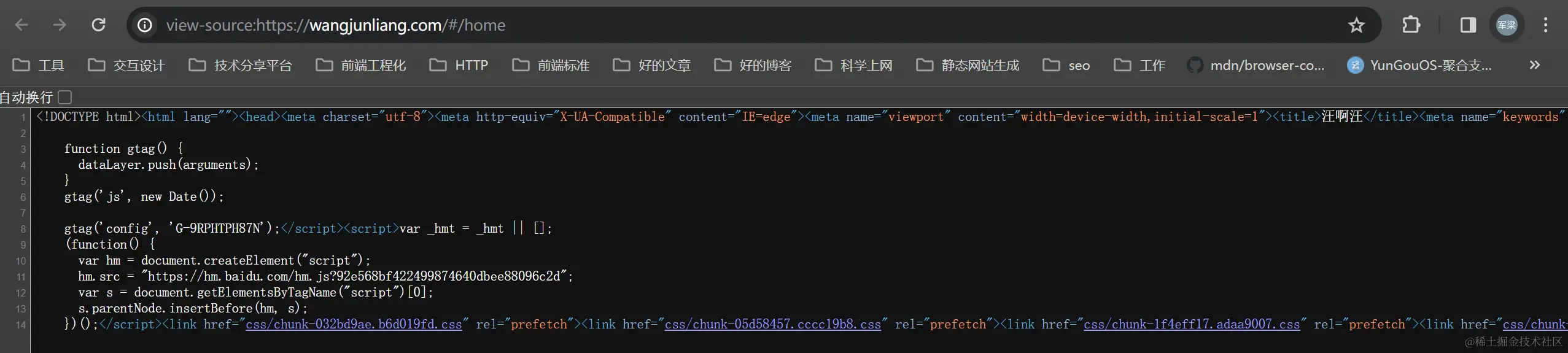
Task: Open the YunGouOS-聚合支... bookmark
Action: pyautogui.click(x=1419, y=65)
